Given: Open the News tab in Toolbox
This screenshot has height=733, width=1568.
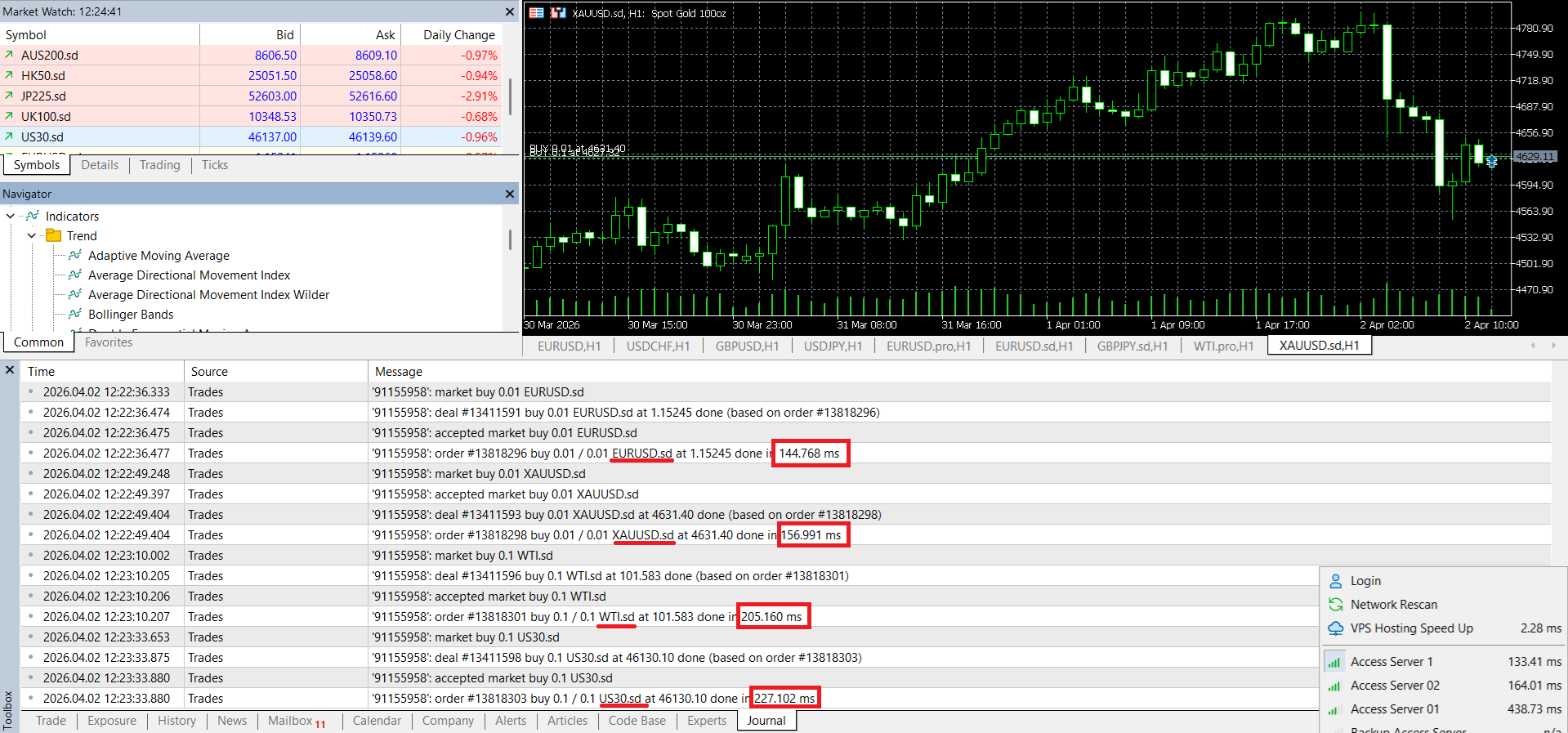Looking at the screenshot, I should coord(232,721).
